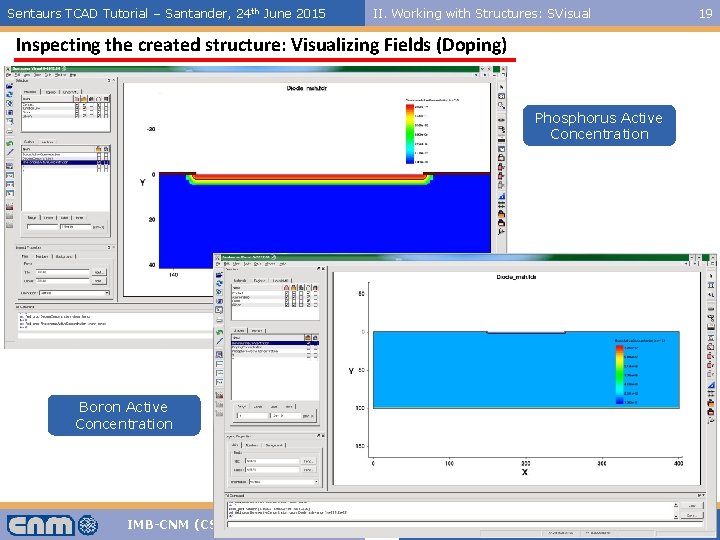Click first column header icon in Phosphorus window's materials table
This screenshot has width=720, height=540.
tap(77, 99)
